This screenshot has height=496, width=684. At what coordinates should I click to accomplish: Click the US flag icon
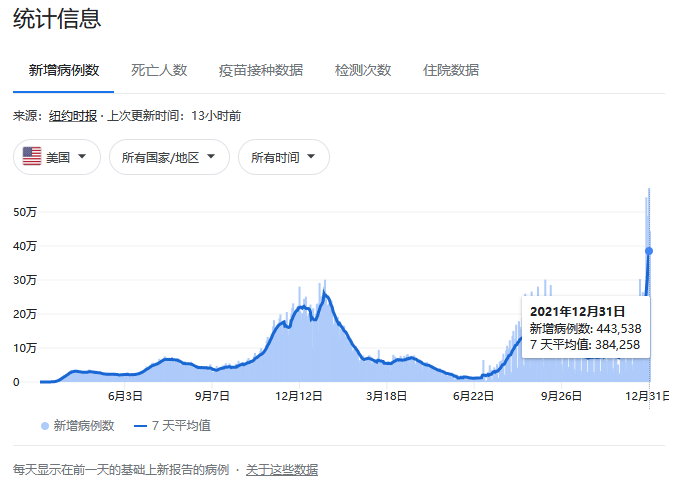[x=32, y=157]
